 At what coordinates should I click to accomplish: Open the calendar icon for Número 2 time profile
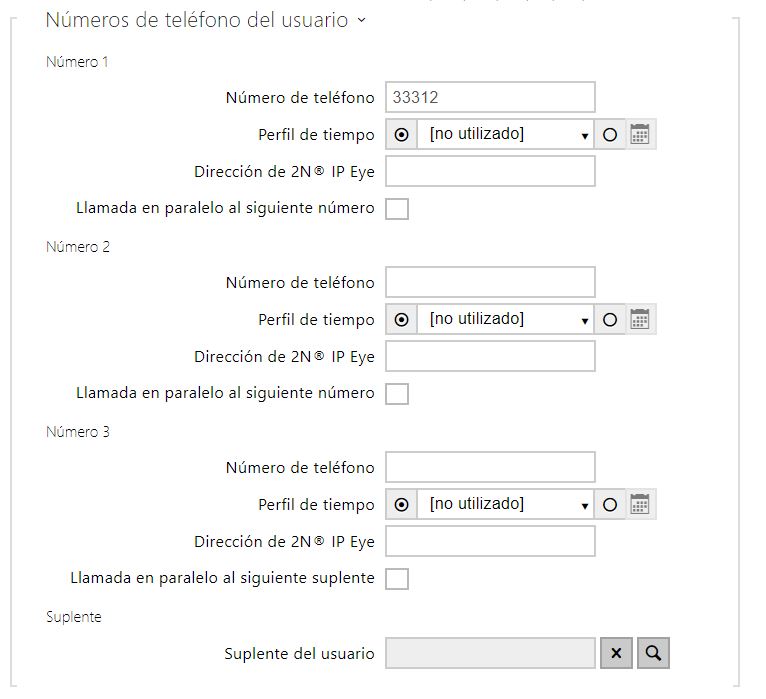[640, 319]
